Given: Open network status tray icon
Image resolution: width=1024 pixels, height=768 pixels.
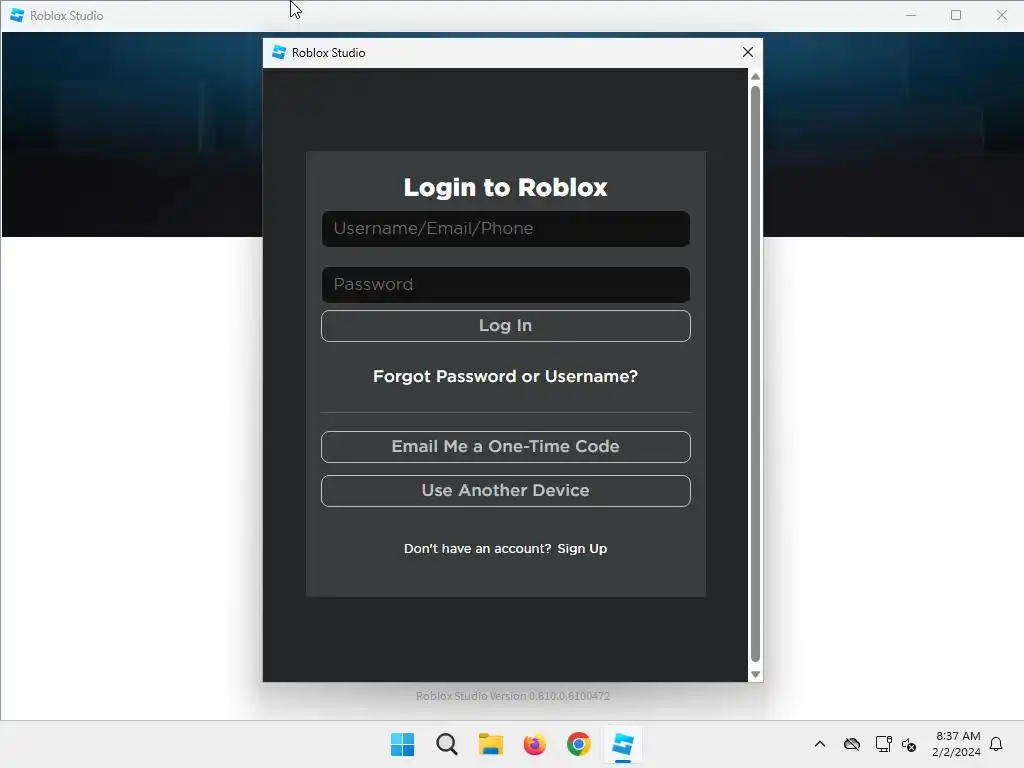Looking at the screenshot, I should click(883, 744).
